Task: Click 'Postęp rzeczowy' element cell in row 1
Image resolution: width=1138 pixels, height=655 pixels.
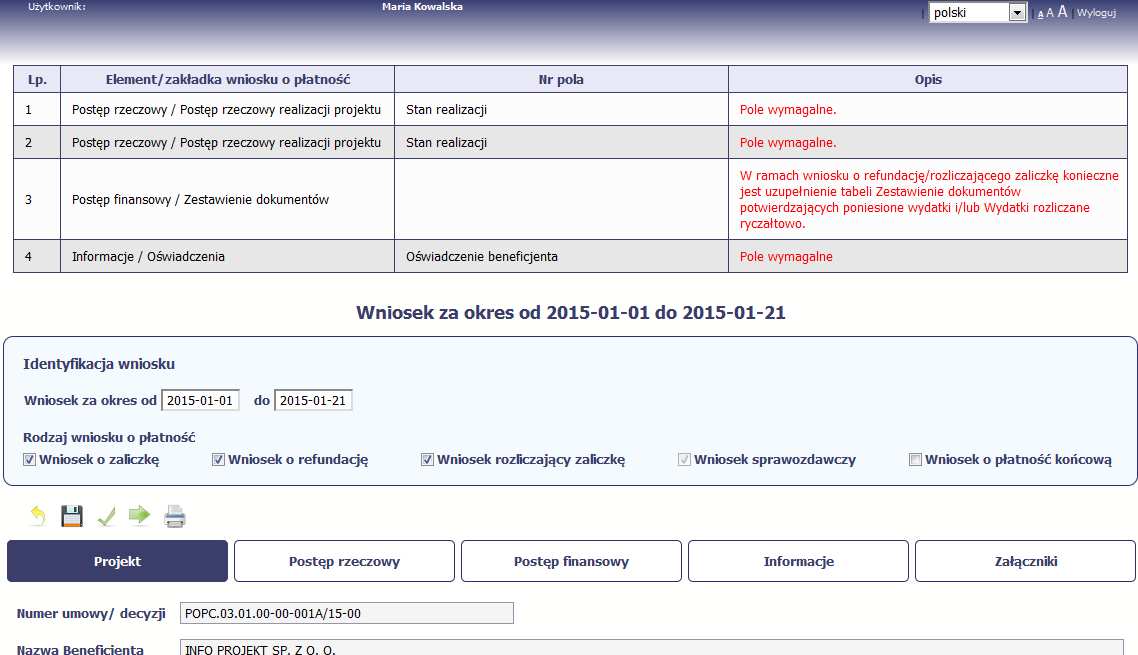Action: point(226,110)
